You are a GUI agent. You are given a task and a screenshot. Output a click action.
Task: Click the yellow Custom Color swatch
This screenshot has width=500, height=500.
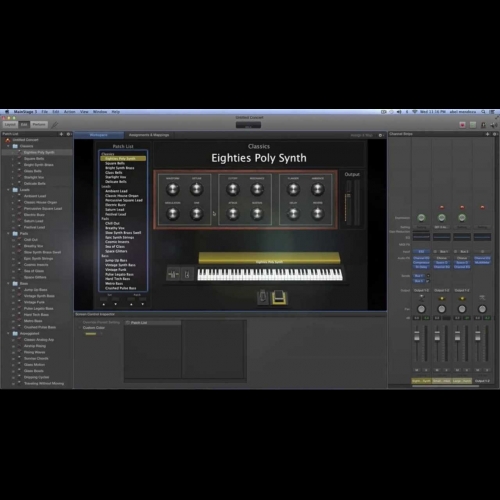[91, 334]
